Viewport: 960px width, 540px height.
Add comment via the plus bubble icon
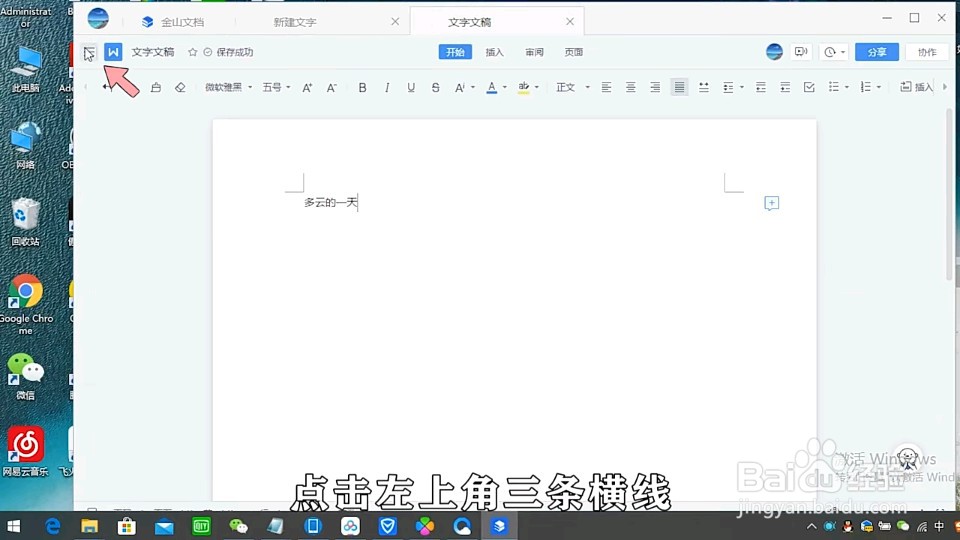pos(771,203)
